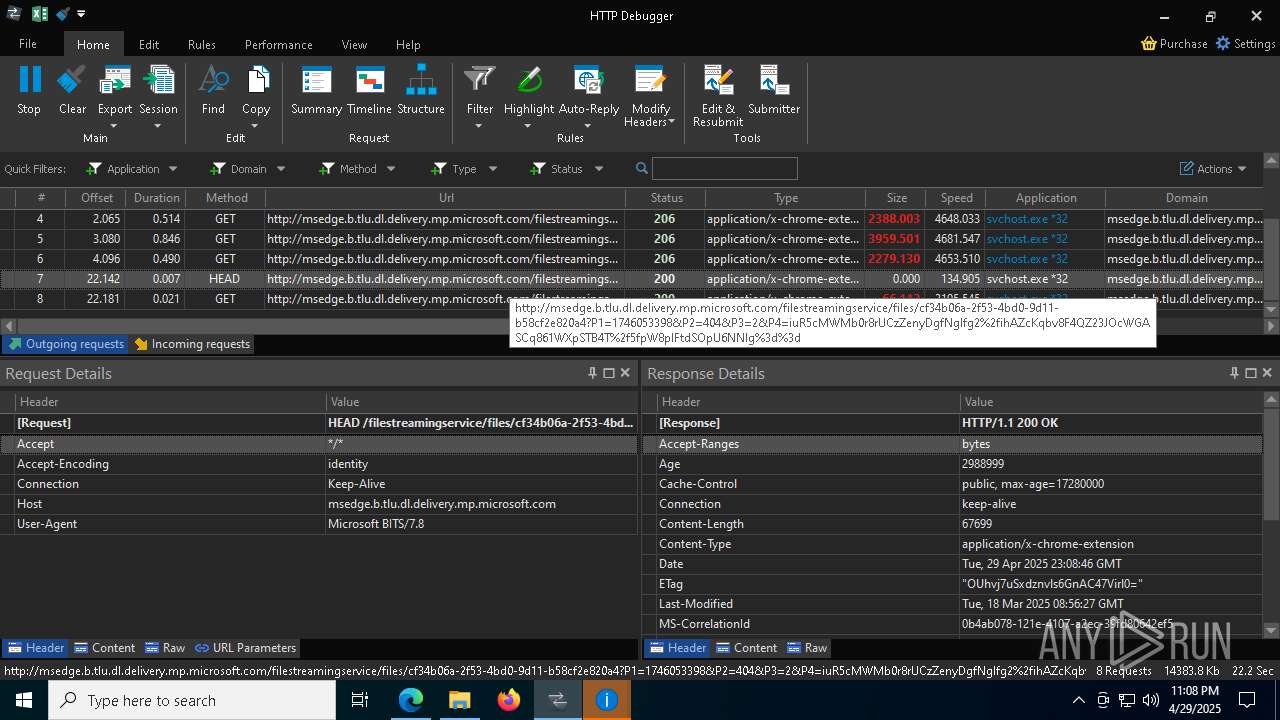The width and height of the screenshot is (1280, 720).
Task: Click the Excel icon in title bar
Action: (40, 14)
